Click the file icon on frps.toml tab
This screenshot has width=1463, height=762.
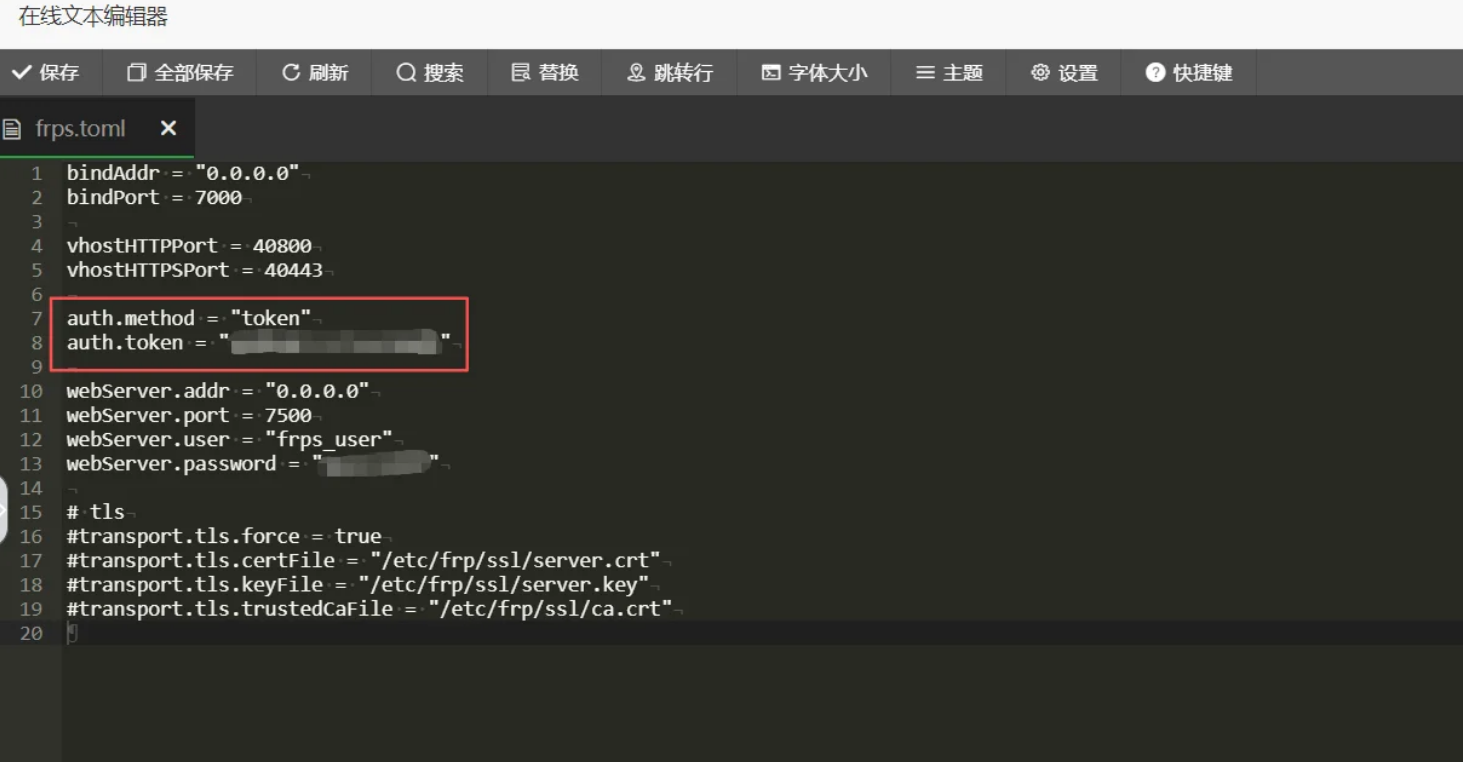tap(12, 128)
